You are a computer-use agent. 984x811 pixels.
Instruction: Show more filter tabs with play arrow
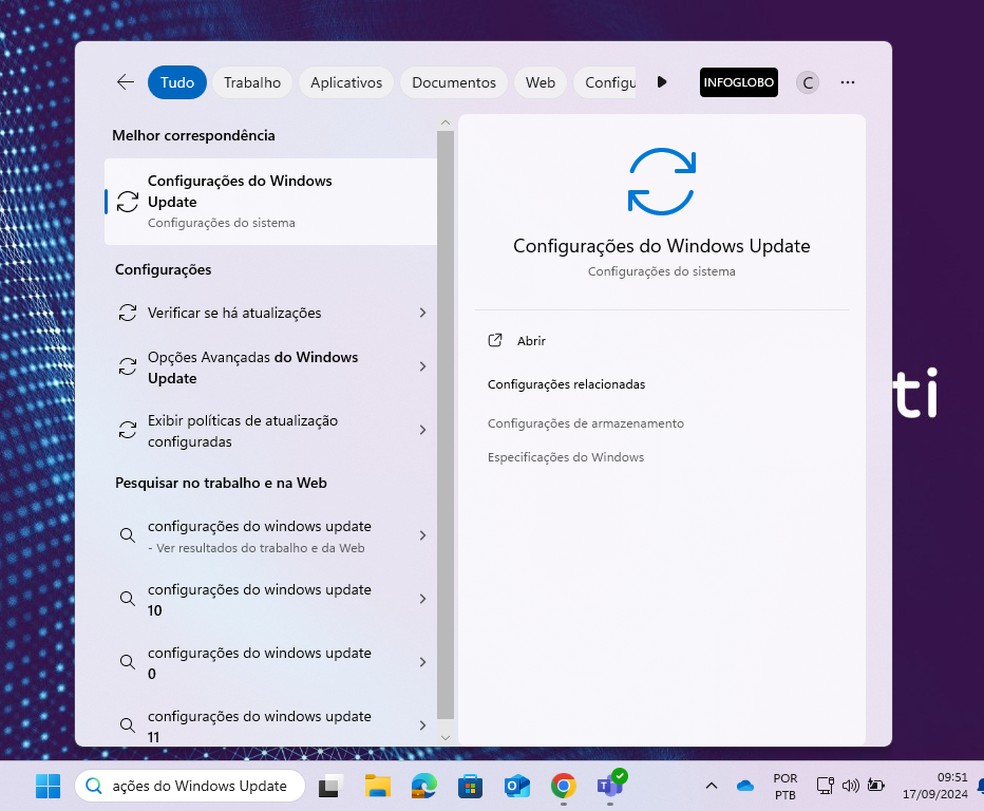coord(662,82)
